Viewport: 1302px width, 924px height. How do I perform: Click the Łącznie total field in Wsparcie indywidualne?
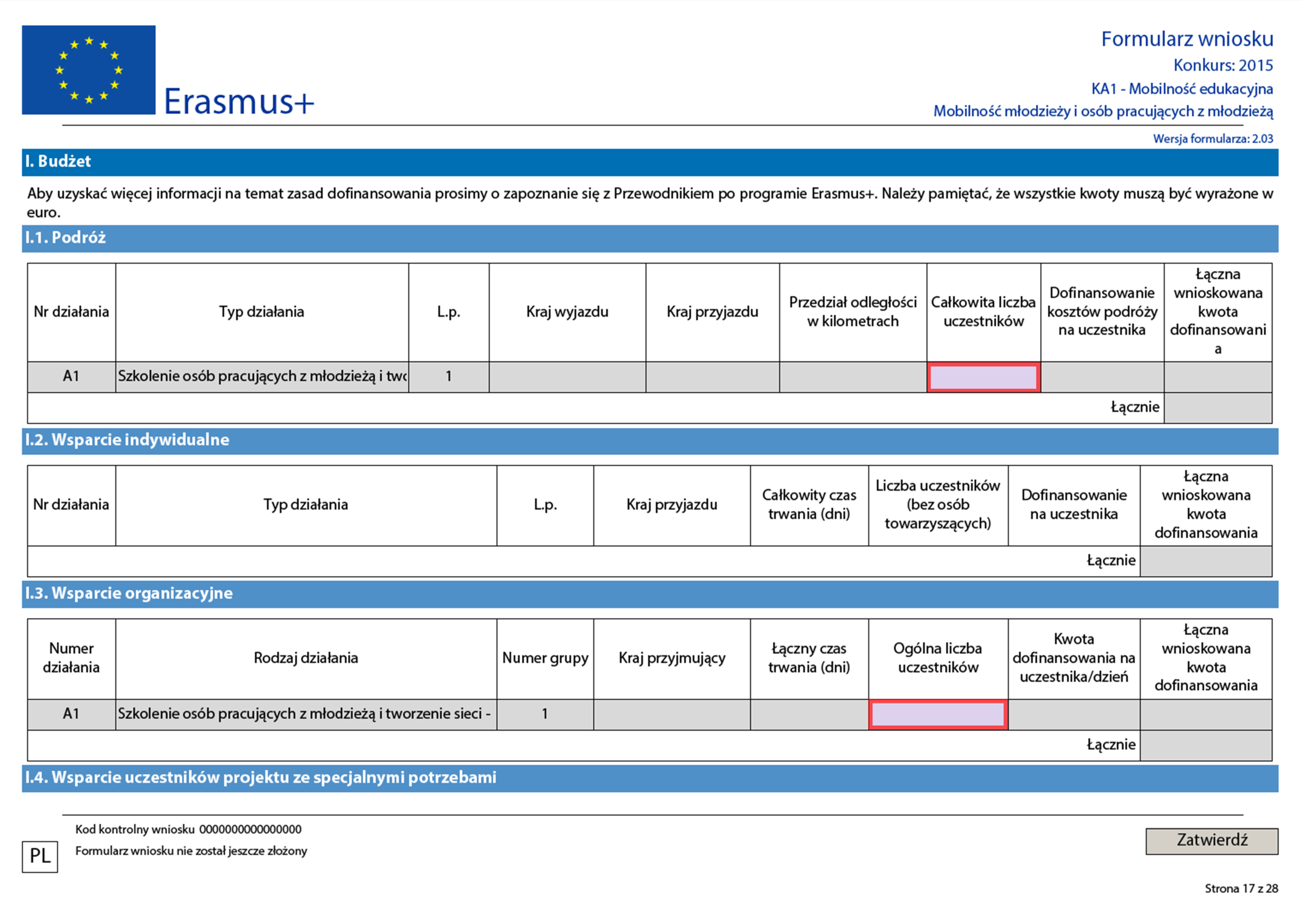(x=1206, y=561)
